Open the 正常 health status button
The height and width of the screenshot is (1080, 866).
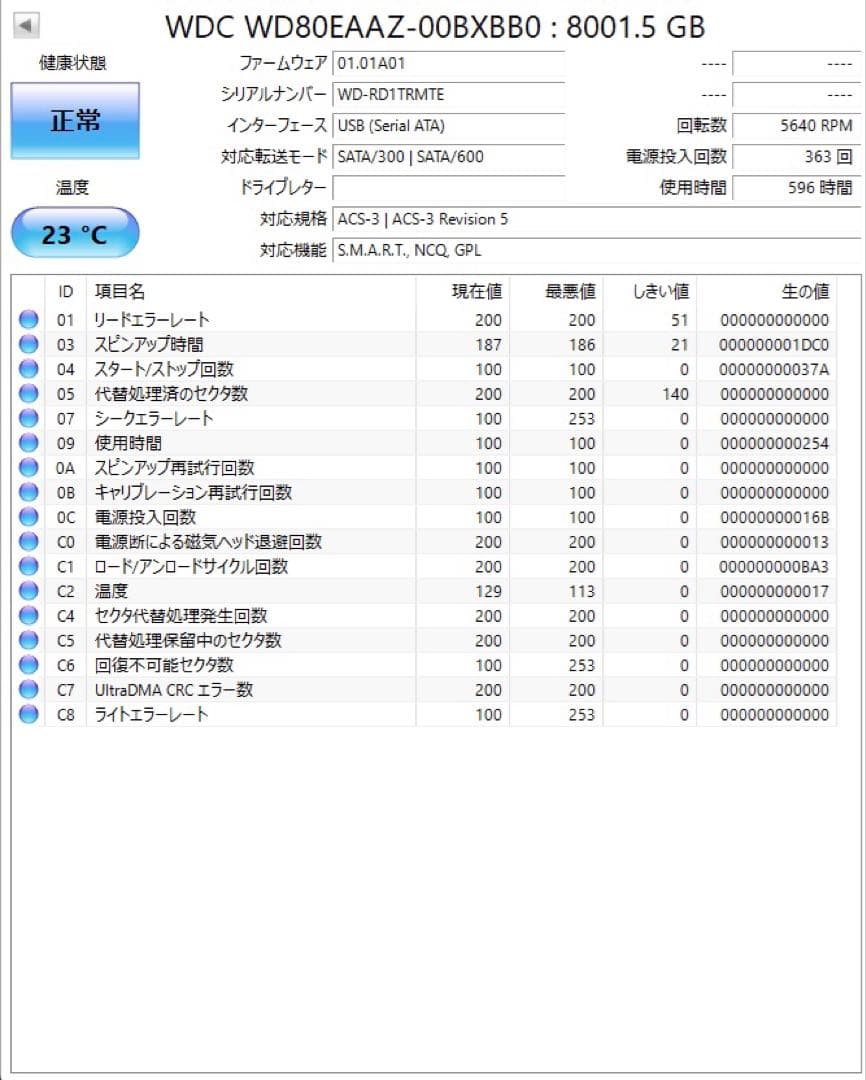click(x=75, y=121)
